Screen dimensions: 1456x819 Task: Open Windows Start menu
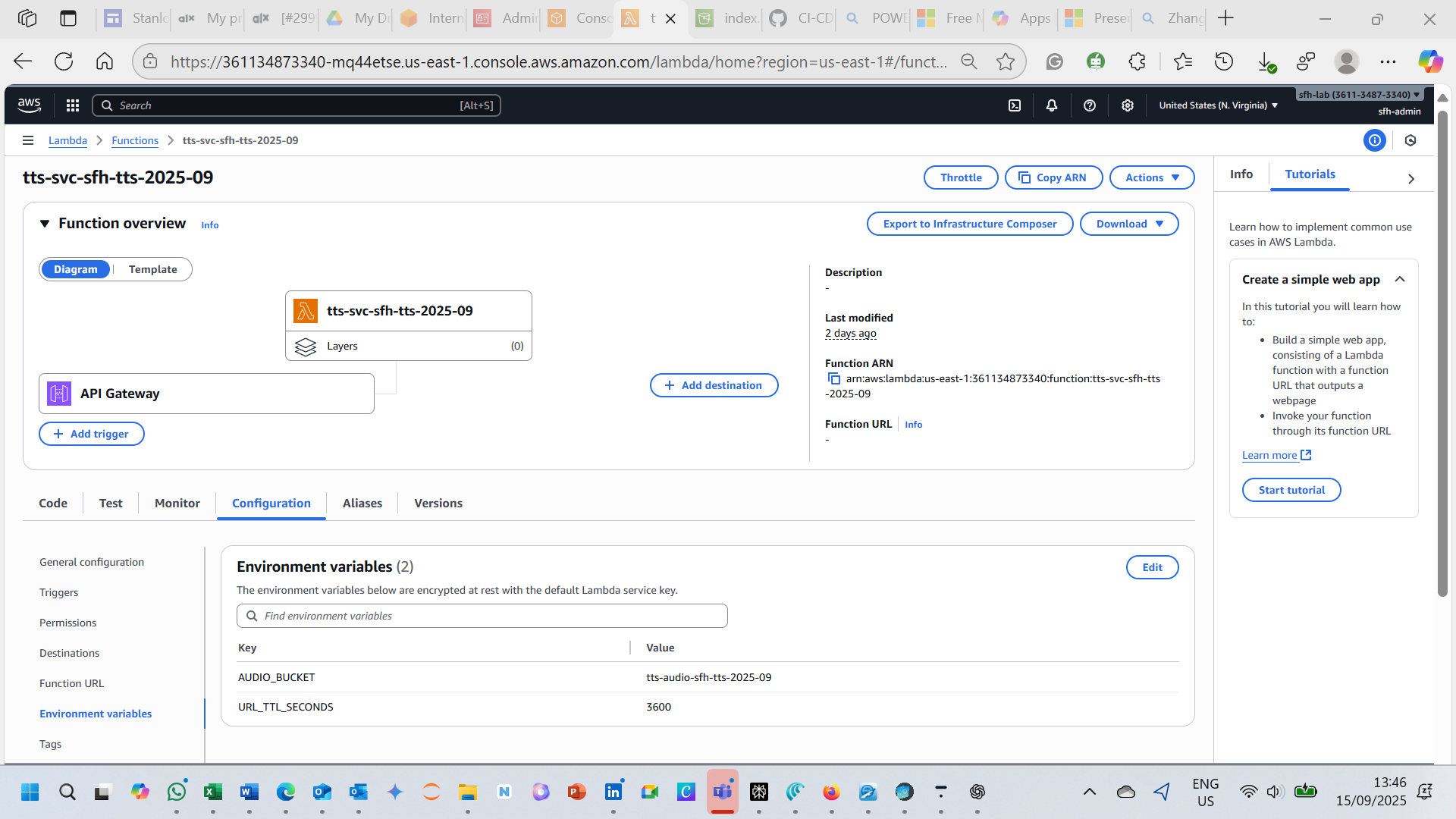point(30,792)
